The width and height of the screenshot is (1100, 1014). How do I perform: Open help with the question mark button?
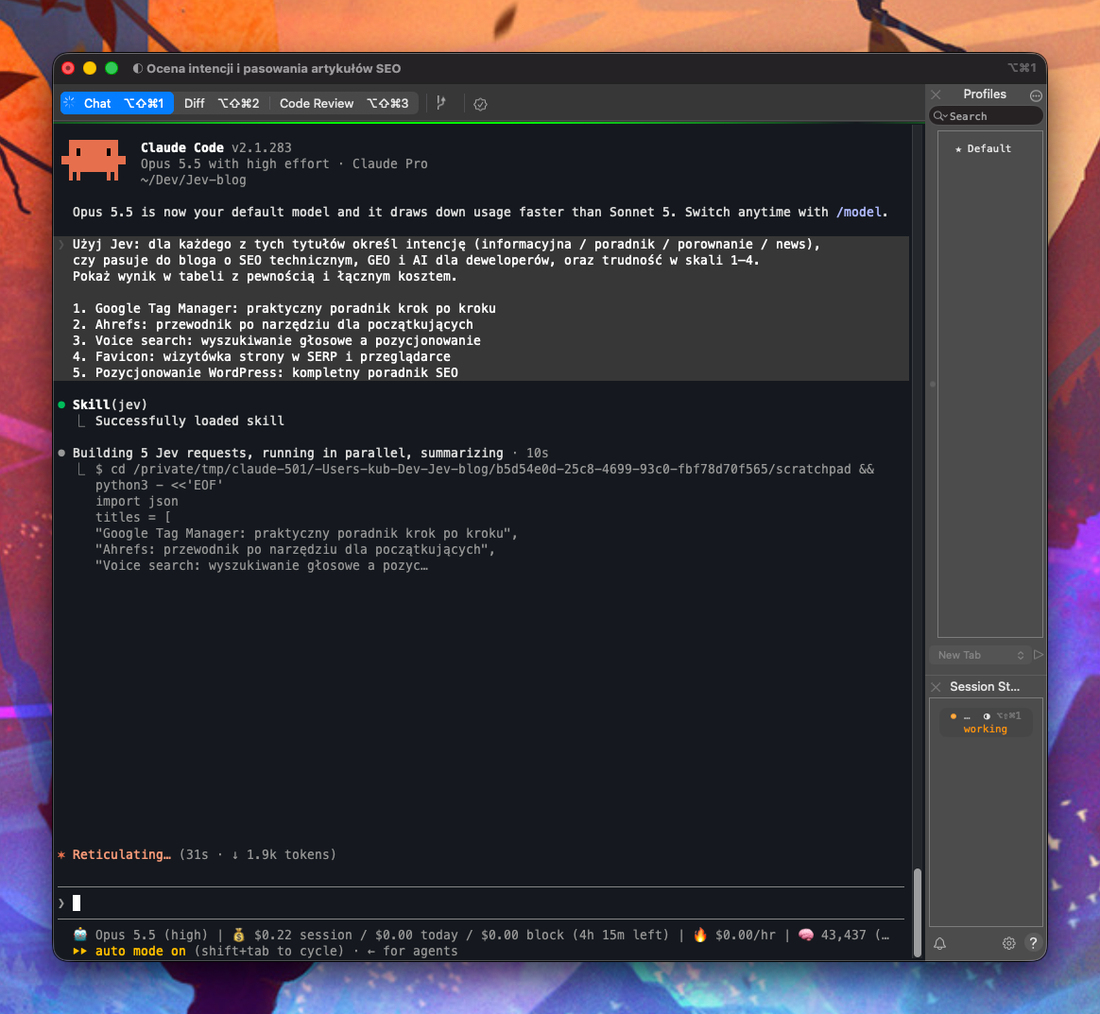(x=1033, y=942)
